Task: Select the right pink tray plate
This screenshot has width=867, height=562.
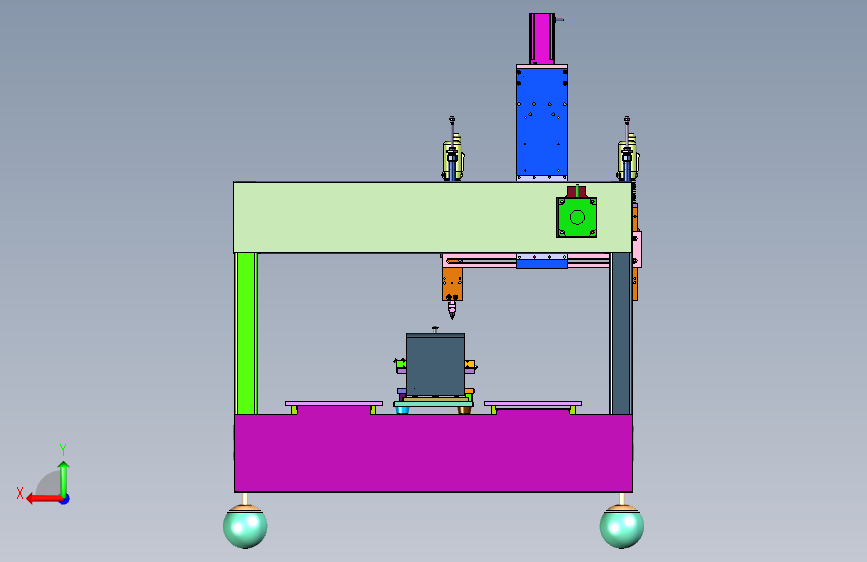Action: click(x=533, y=404)
